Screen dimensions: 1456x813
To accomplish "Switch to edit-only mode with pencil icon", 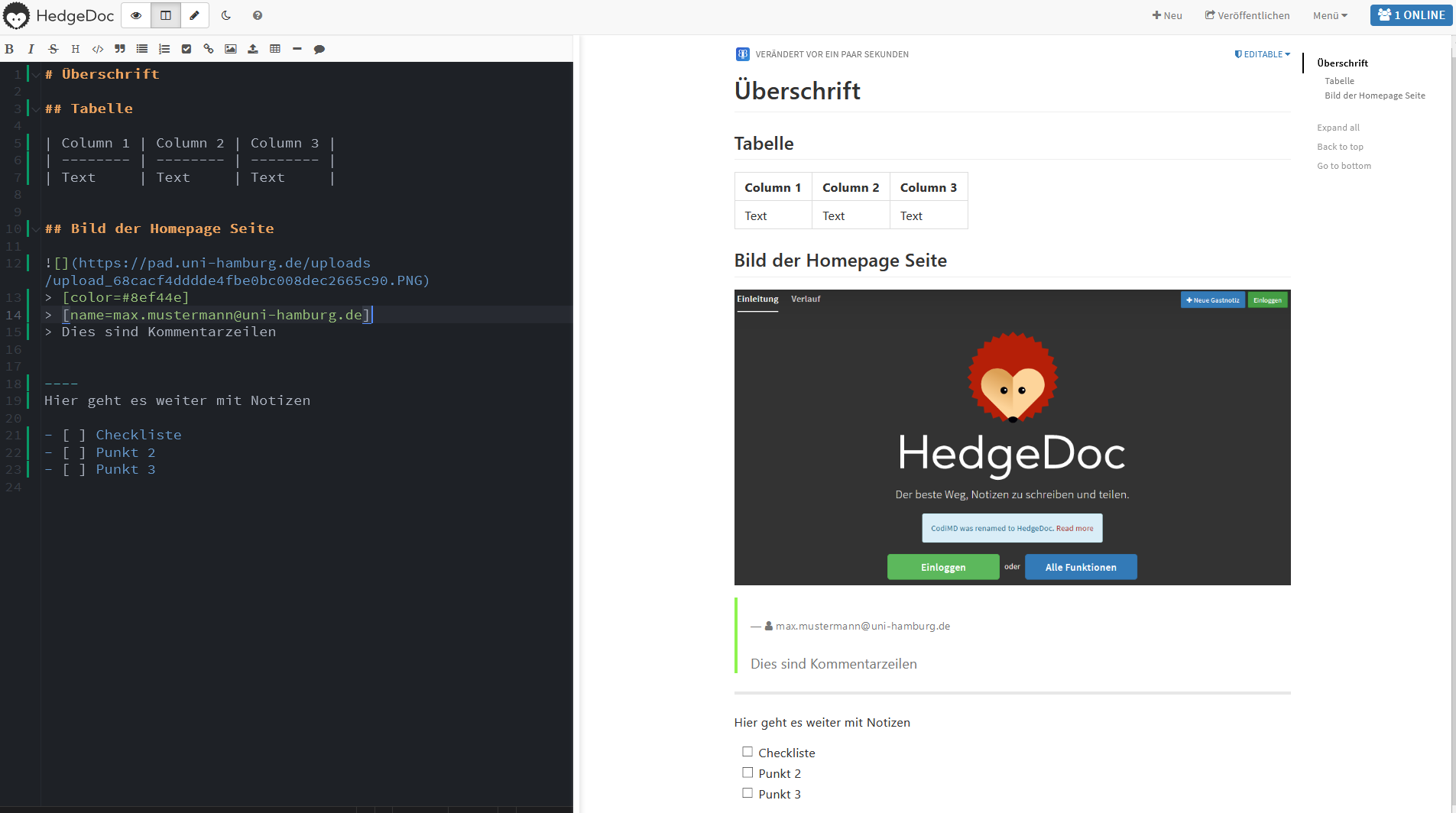I will click(195, 15).
